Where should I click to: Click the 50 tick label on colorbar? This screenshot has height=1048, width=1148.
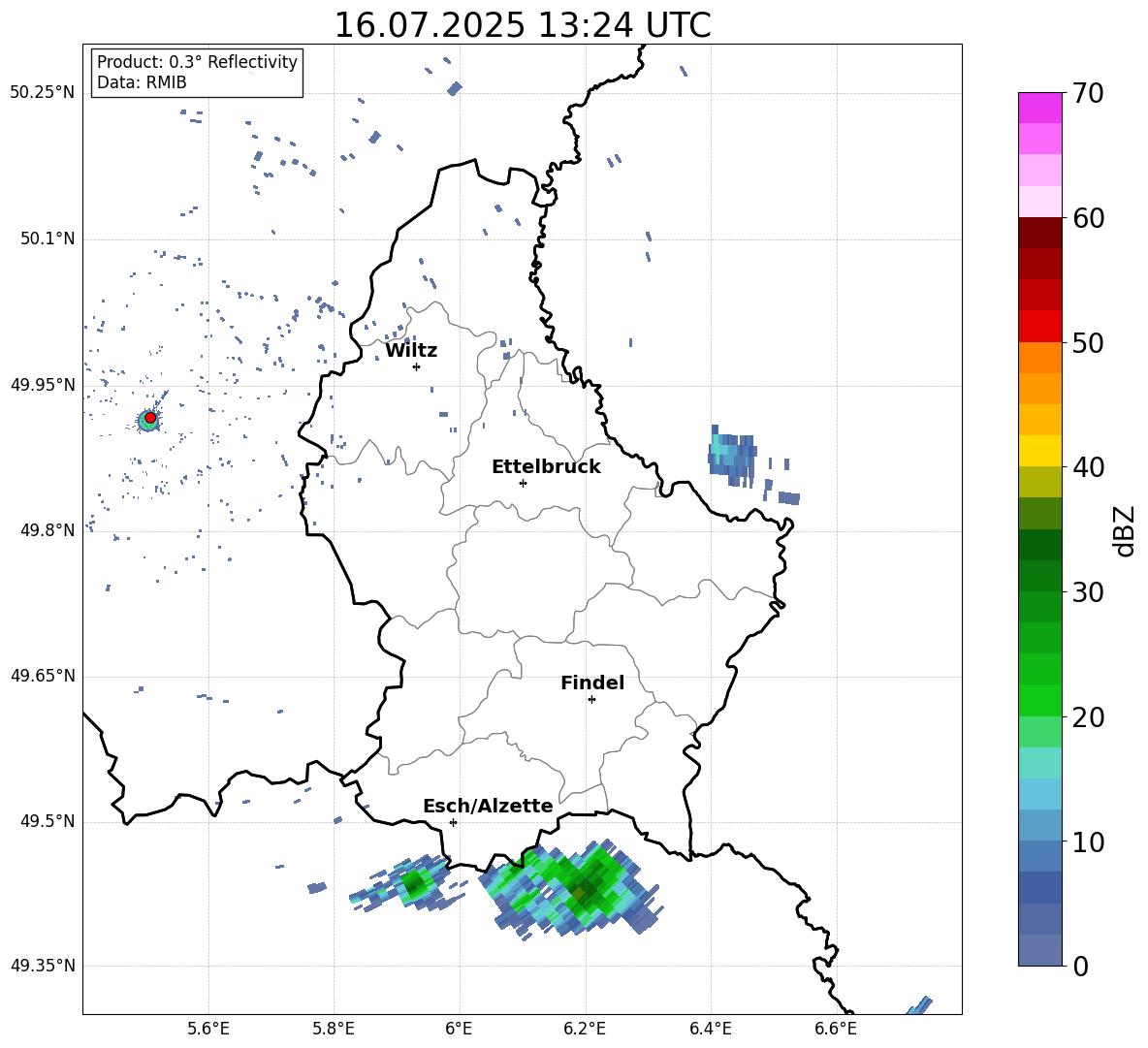pyautogui.click(x=1088, y=342)
